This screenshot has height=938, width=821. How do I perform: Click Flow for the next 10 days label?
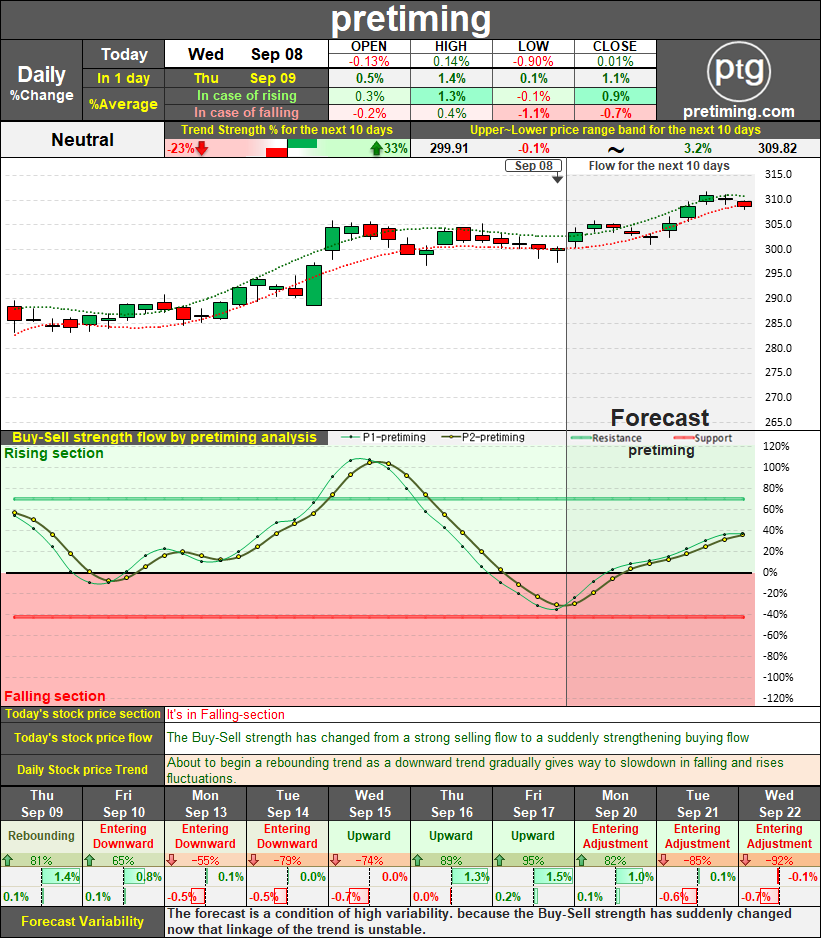click(x=659, y=166)
